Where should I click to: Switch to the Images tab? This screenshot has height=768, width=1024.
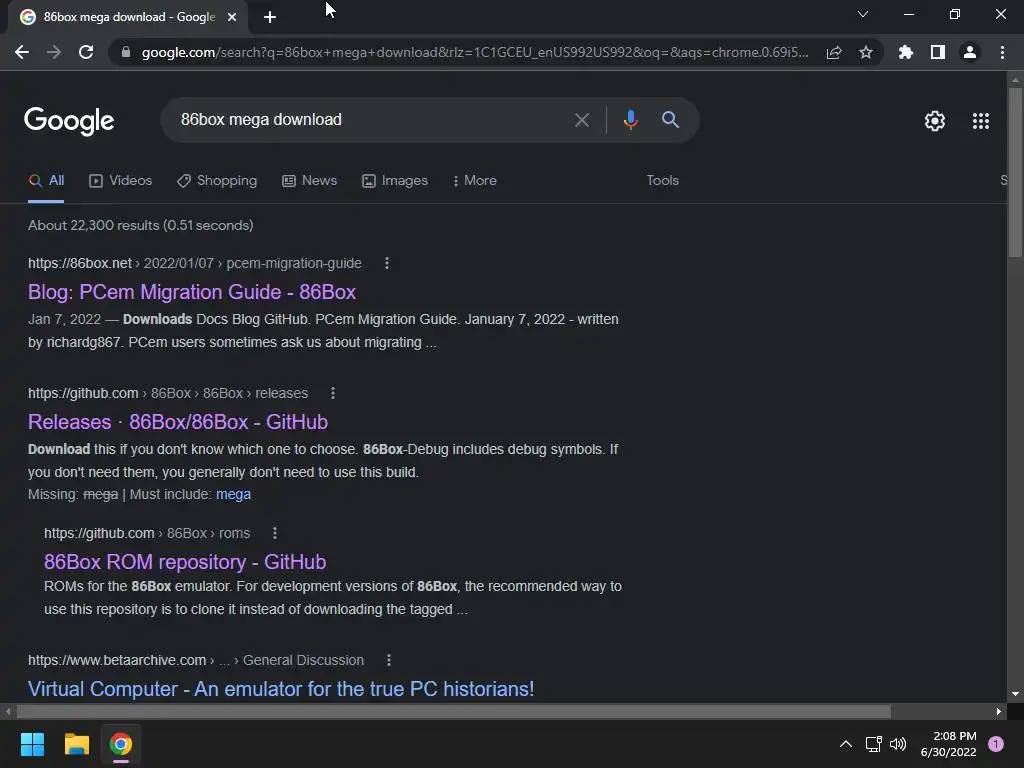[395, 181]
